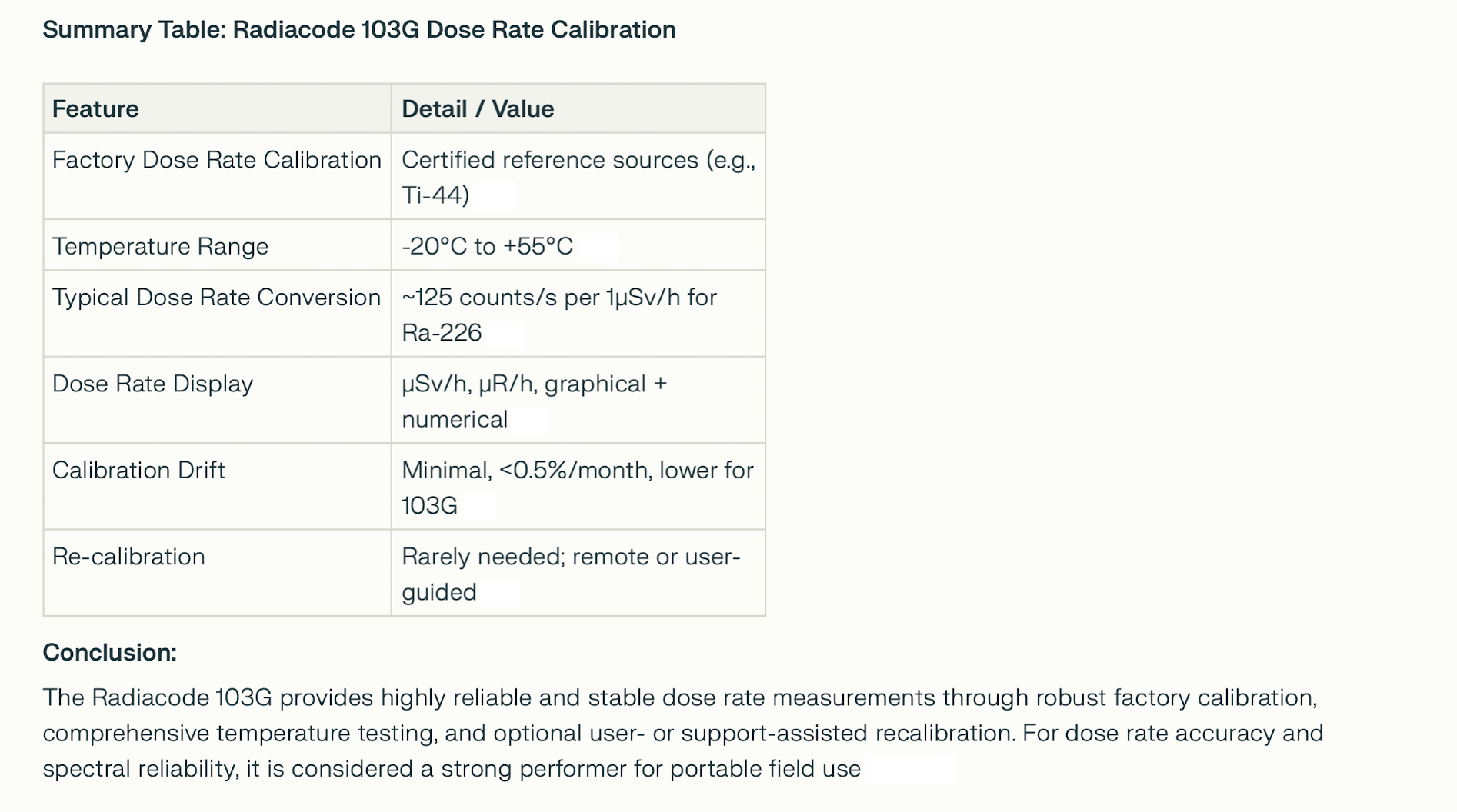Click the 'Dose Rate Display' cell
Viewport: 1457px width, 812px height.
218,400
